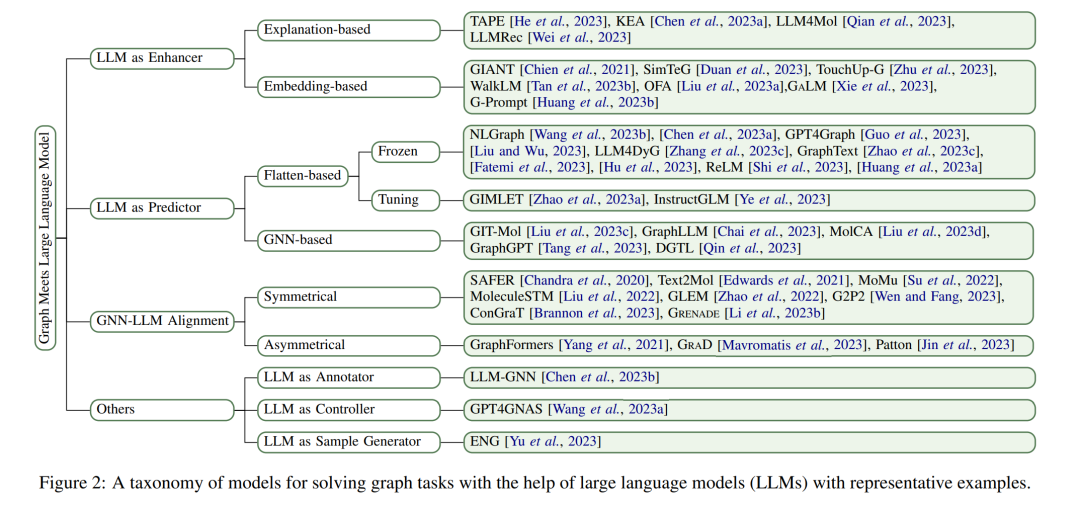This screenshot has height=507, width=1080.
Task: Click the Flatten-based branch node
Action: pyautogui.click(x=302, y=176)
